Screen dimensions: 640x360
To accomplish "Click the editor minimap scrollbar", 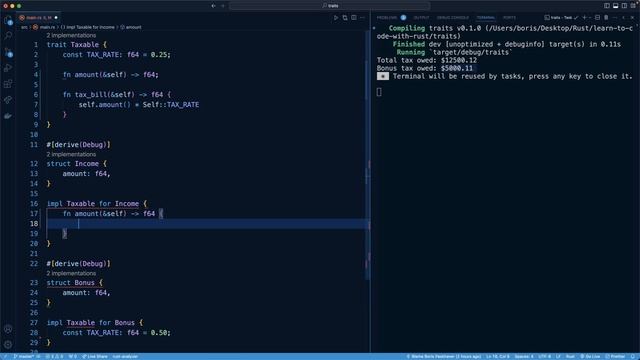I will [x=367, y=155].
